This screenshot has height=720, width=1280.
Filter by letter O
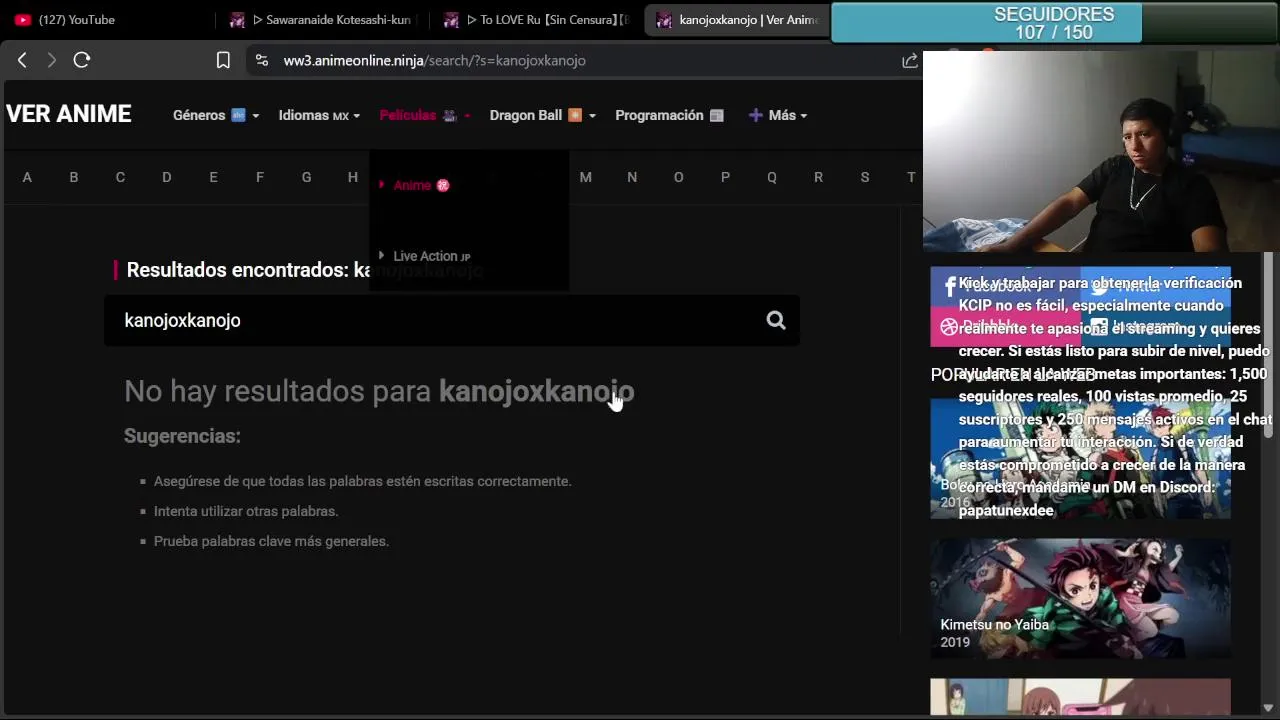pyautogui.click(x=679, y=177)
